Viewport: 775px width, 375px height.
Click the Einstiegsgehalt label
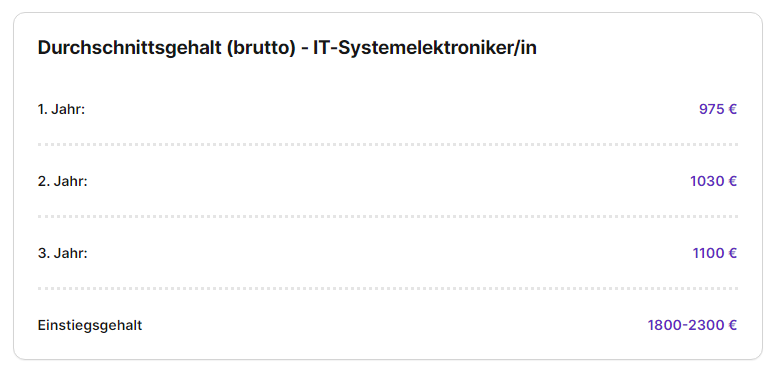[90, 326]
